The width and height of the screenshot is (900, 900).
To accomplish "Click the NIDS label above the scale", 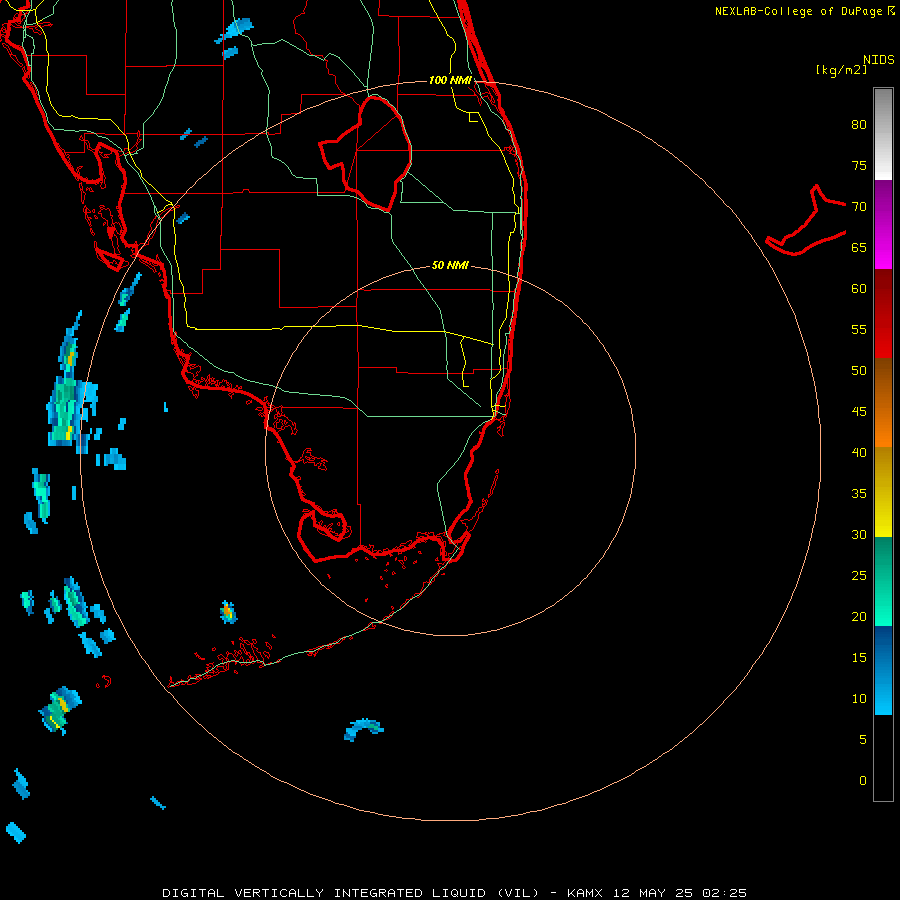I will point(878,60).
